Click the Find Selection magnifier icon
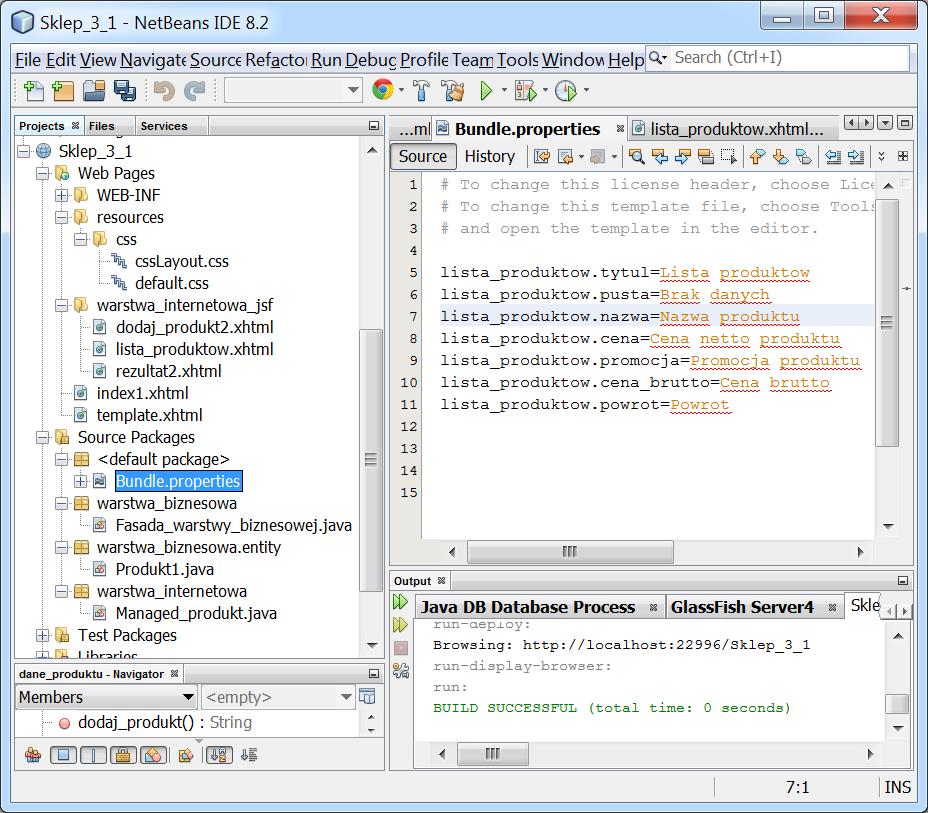Screen dimensions: 928x813 [637, 156]
